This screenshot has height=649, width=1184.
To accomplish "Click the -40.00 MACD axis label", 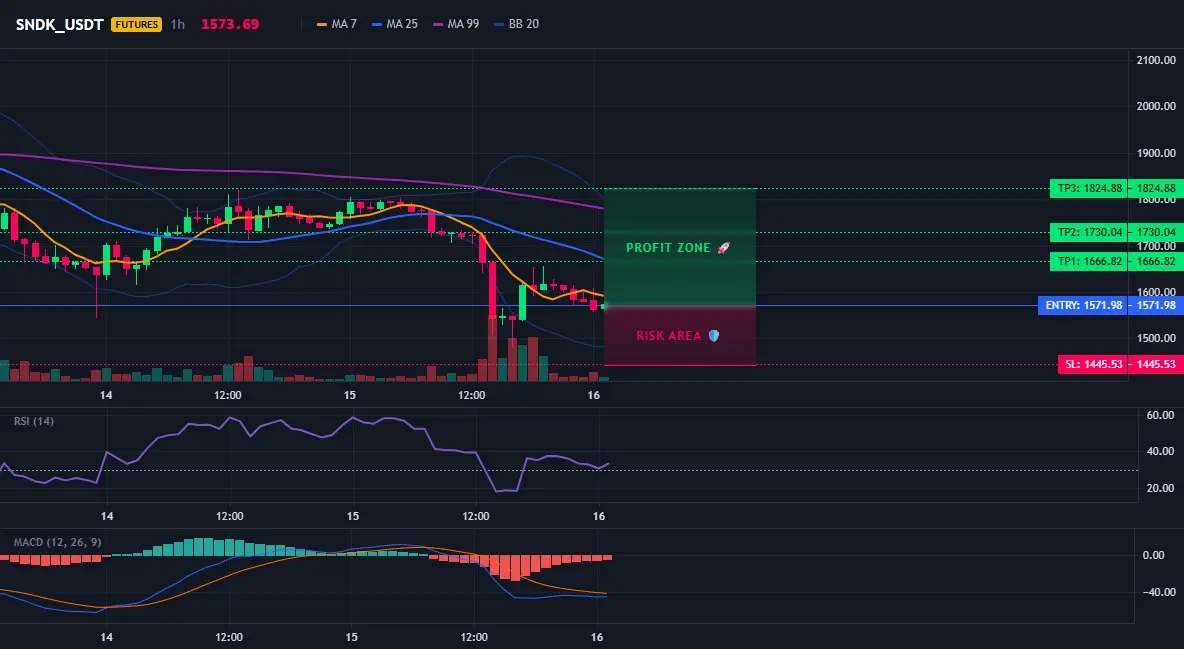I will [1158, 592].
